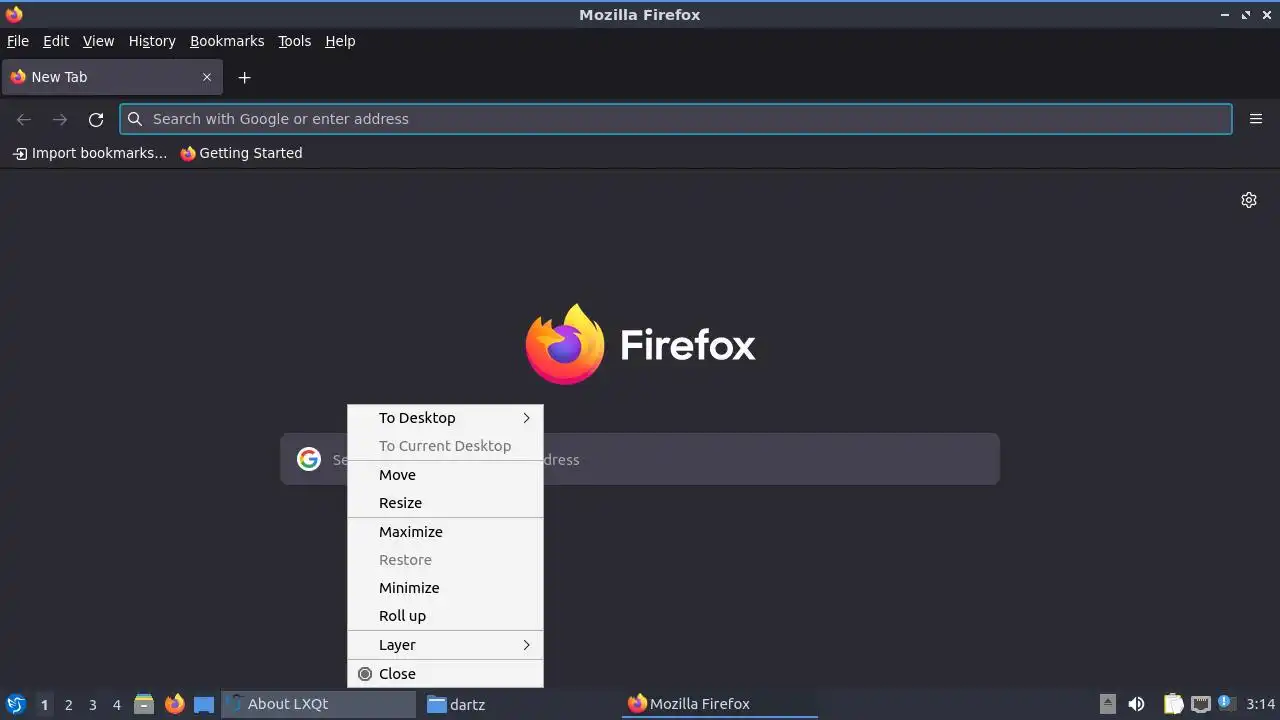Focus the address bar search field
Viewport: 1280px width, 720px height.
click(x=676, y=119)
